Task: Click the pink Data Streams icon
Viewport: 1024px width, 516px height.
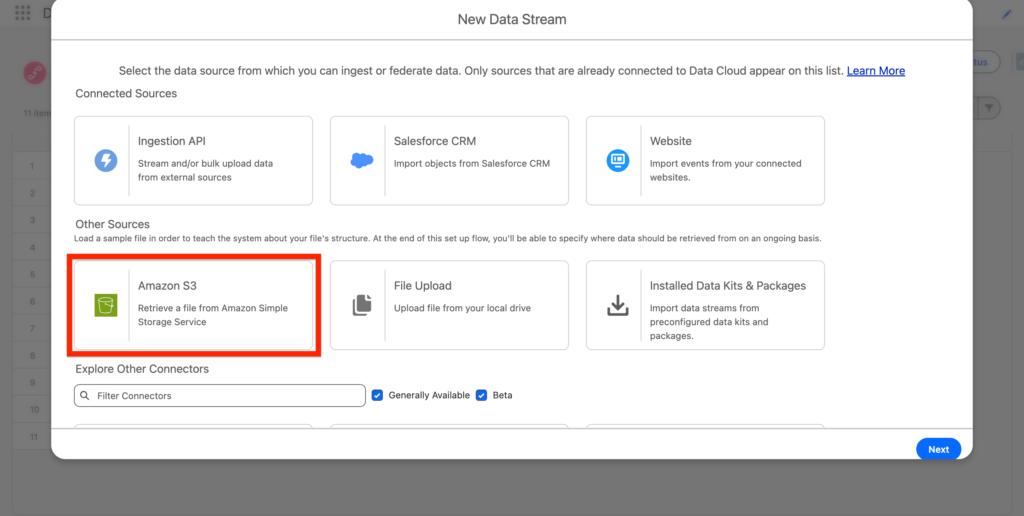Action: pyautogui.click(x=36, y=72)
